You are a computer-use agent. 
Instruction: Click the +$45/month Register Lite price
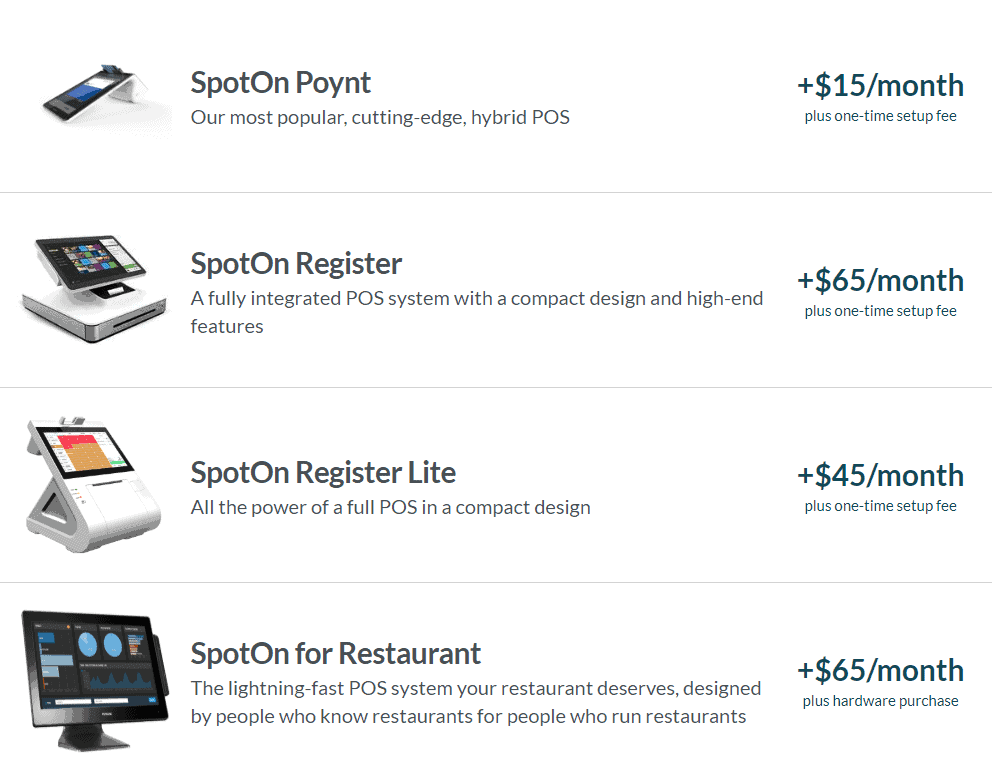[x=880, y=475]
